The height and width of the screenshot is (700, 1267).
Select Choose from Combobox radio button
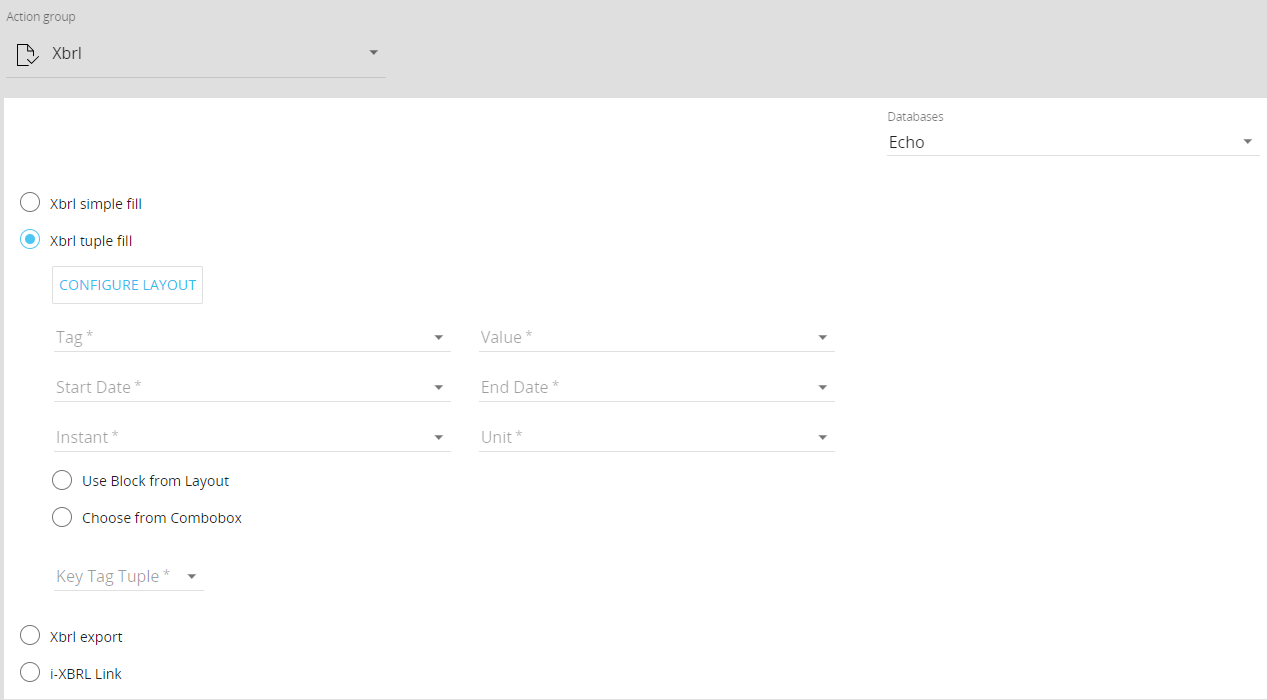tap(63, 517)
